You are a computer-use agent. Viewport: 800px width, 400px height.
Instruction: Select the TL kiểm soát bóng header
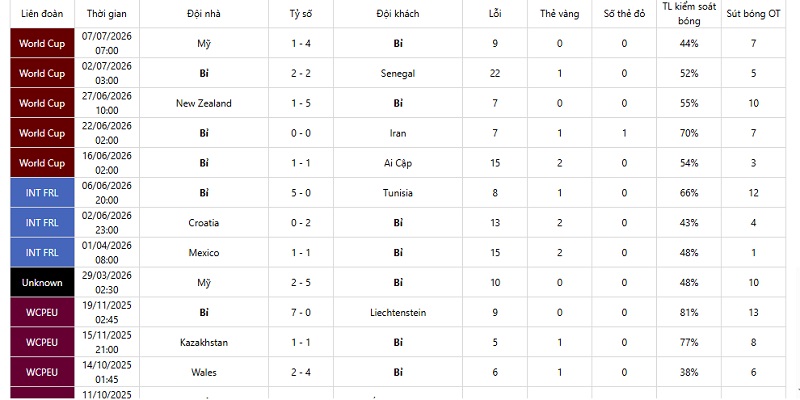pos(689,14)
